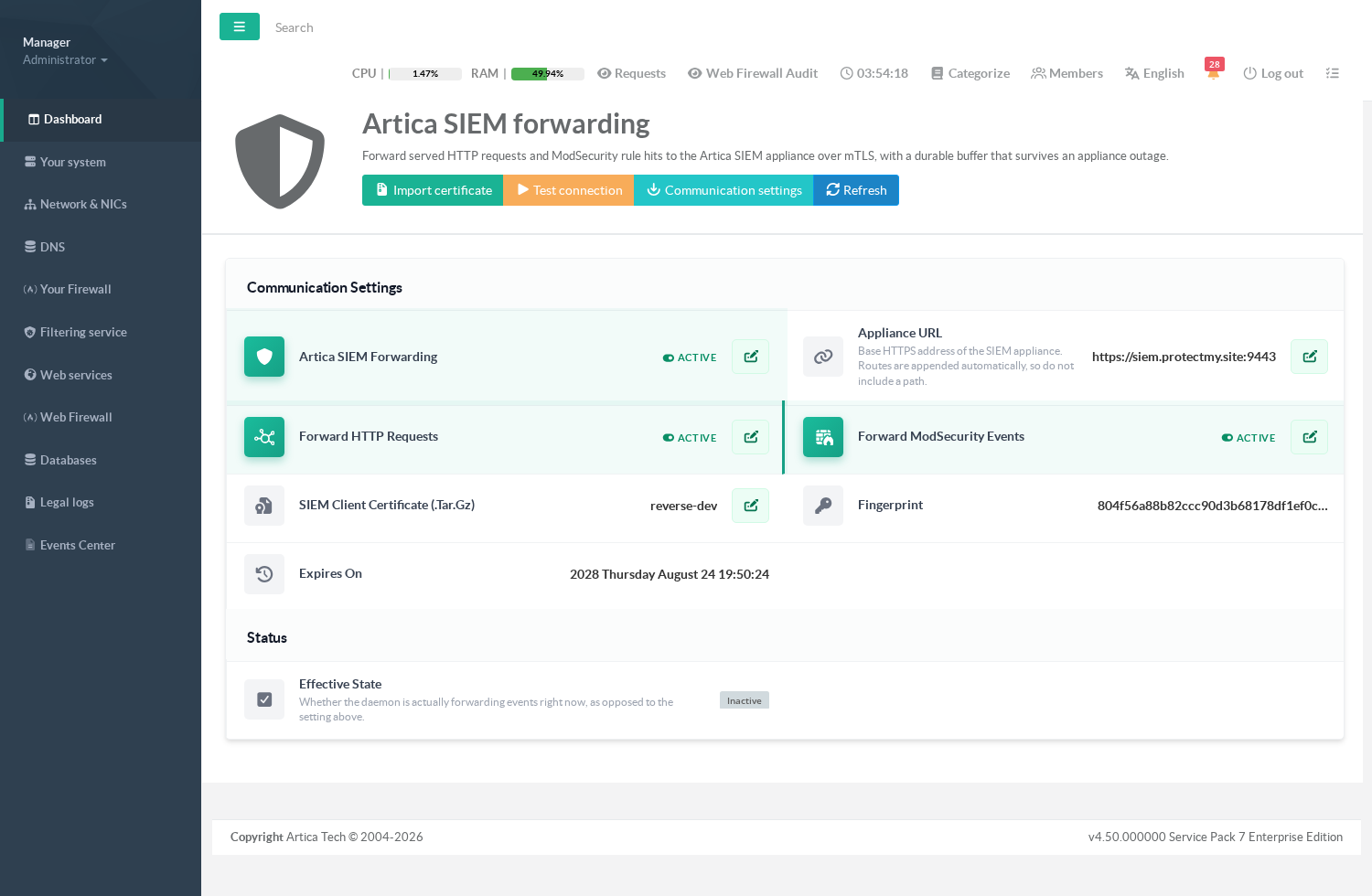Viewport: 1372px width, 896px height.
Task: Click the expiry date 2028 Thursday August 24
Action: [670, 574]
